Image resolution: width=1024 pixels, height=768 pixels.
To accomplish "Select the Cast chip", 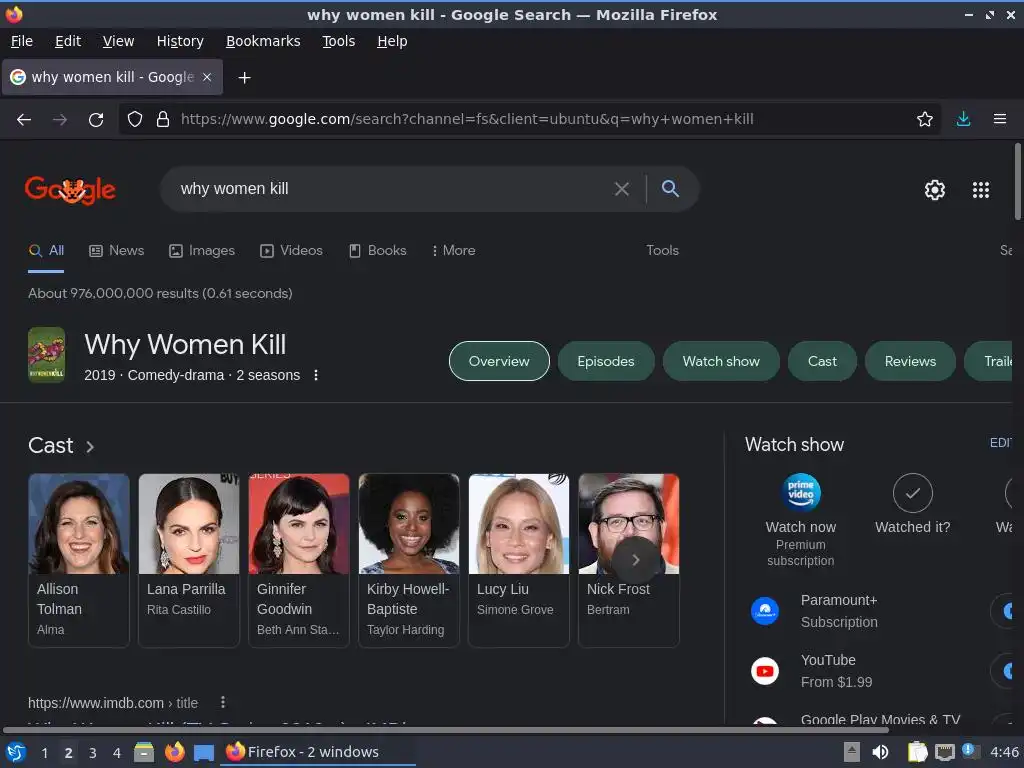I will pos(822,361).
